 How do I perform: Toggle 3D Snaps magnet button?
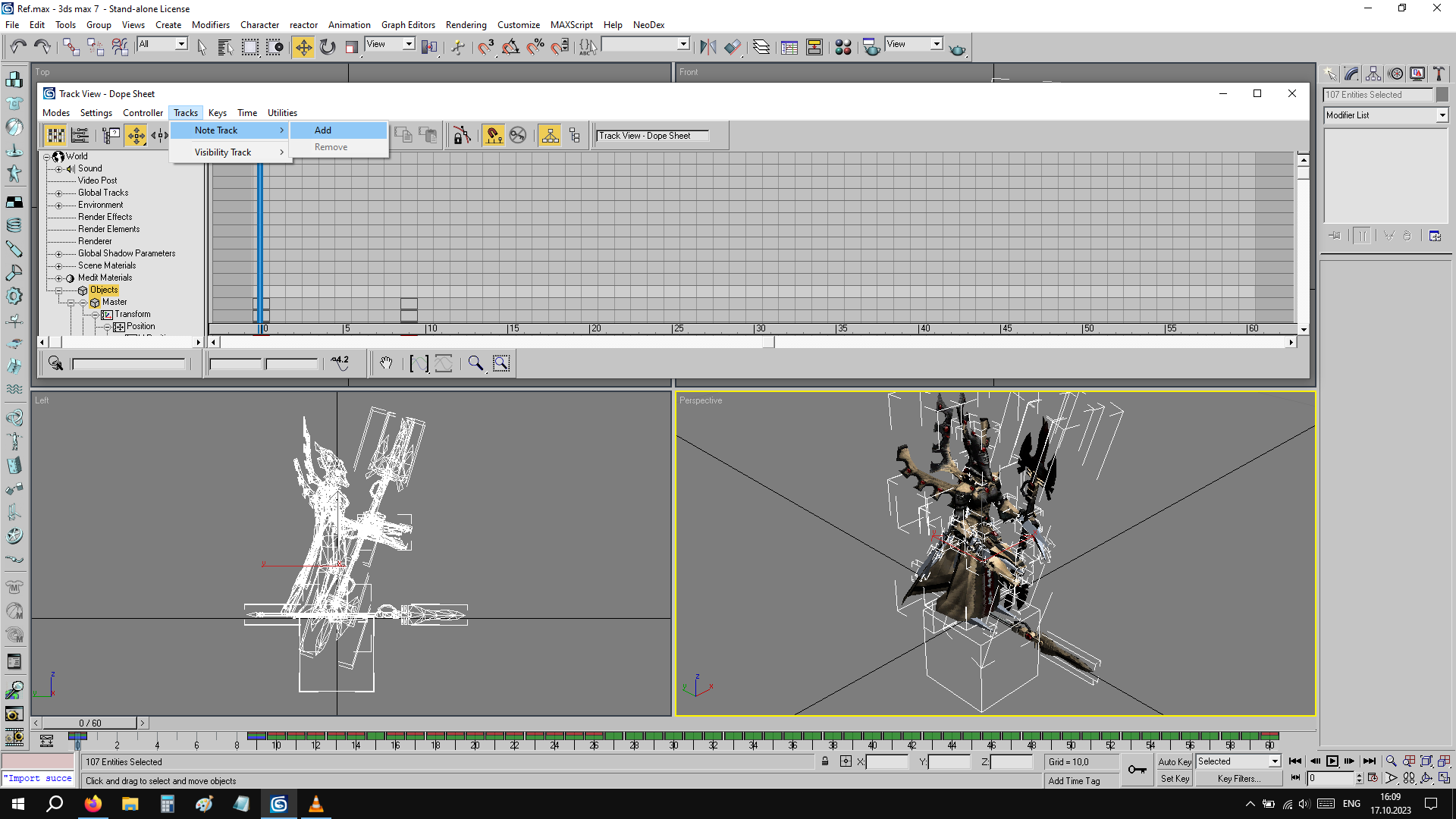point(485,47)
